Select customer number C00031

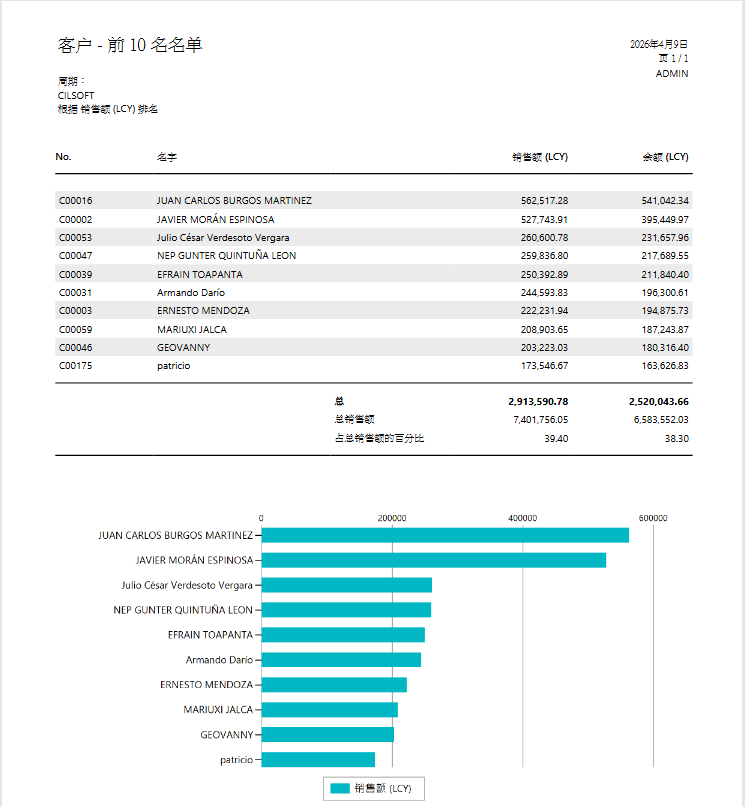(x=75, y=293)
